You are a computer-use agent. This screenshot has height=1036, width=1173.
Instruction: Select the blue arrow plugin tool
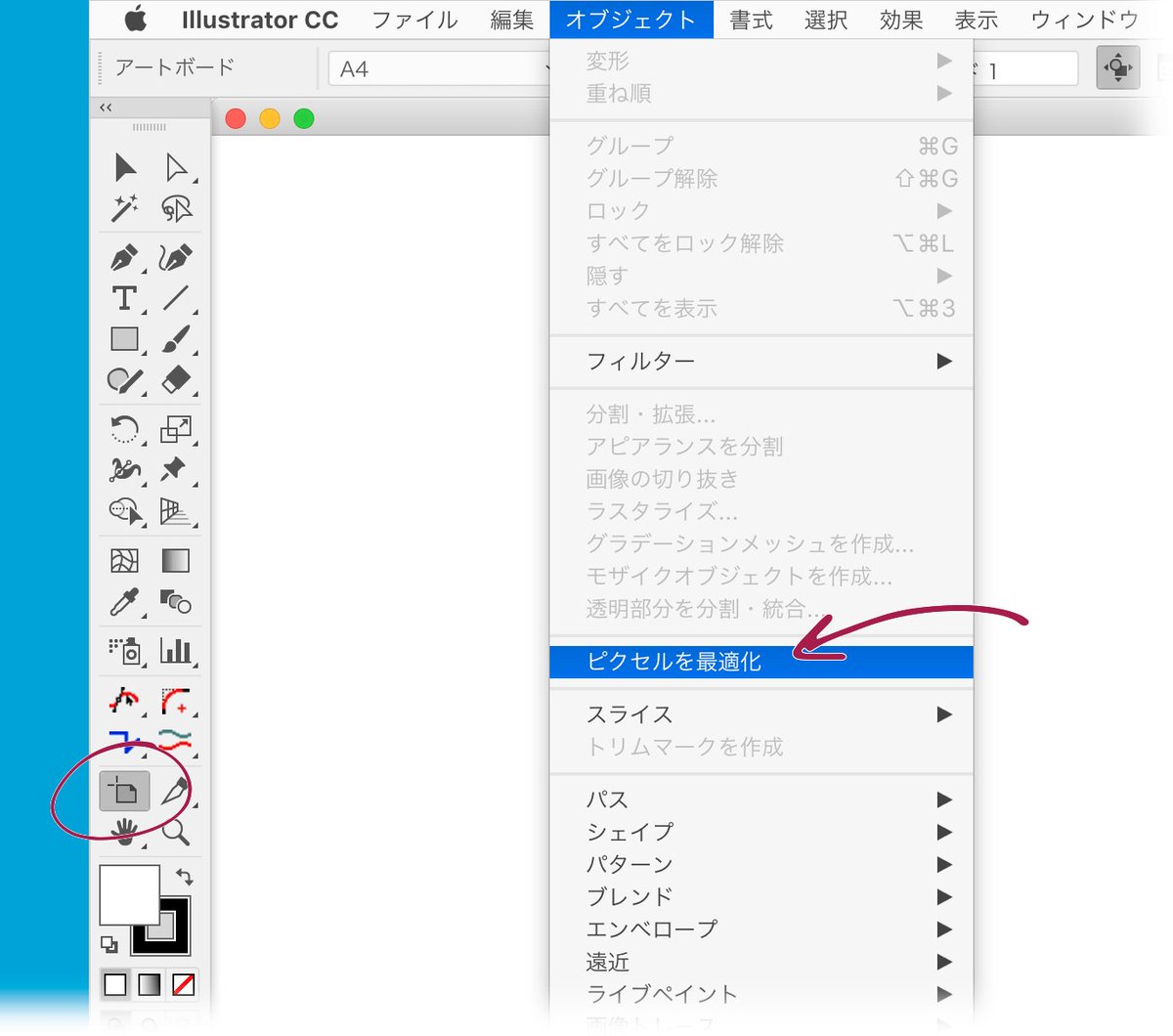(x=125, y=741)
